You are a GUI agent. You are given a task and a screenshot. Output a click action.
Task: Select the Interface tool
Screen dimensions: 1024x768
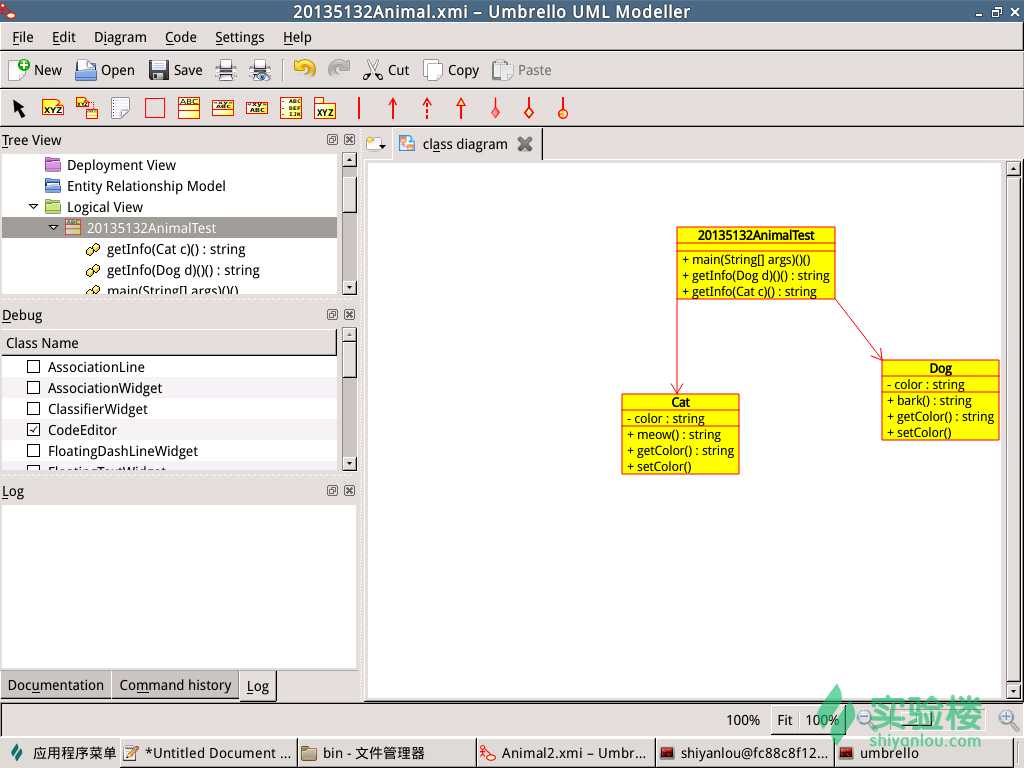point(223,108)
